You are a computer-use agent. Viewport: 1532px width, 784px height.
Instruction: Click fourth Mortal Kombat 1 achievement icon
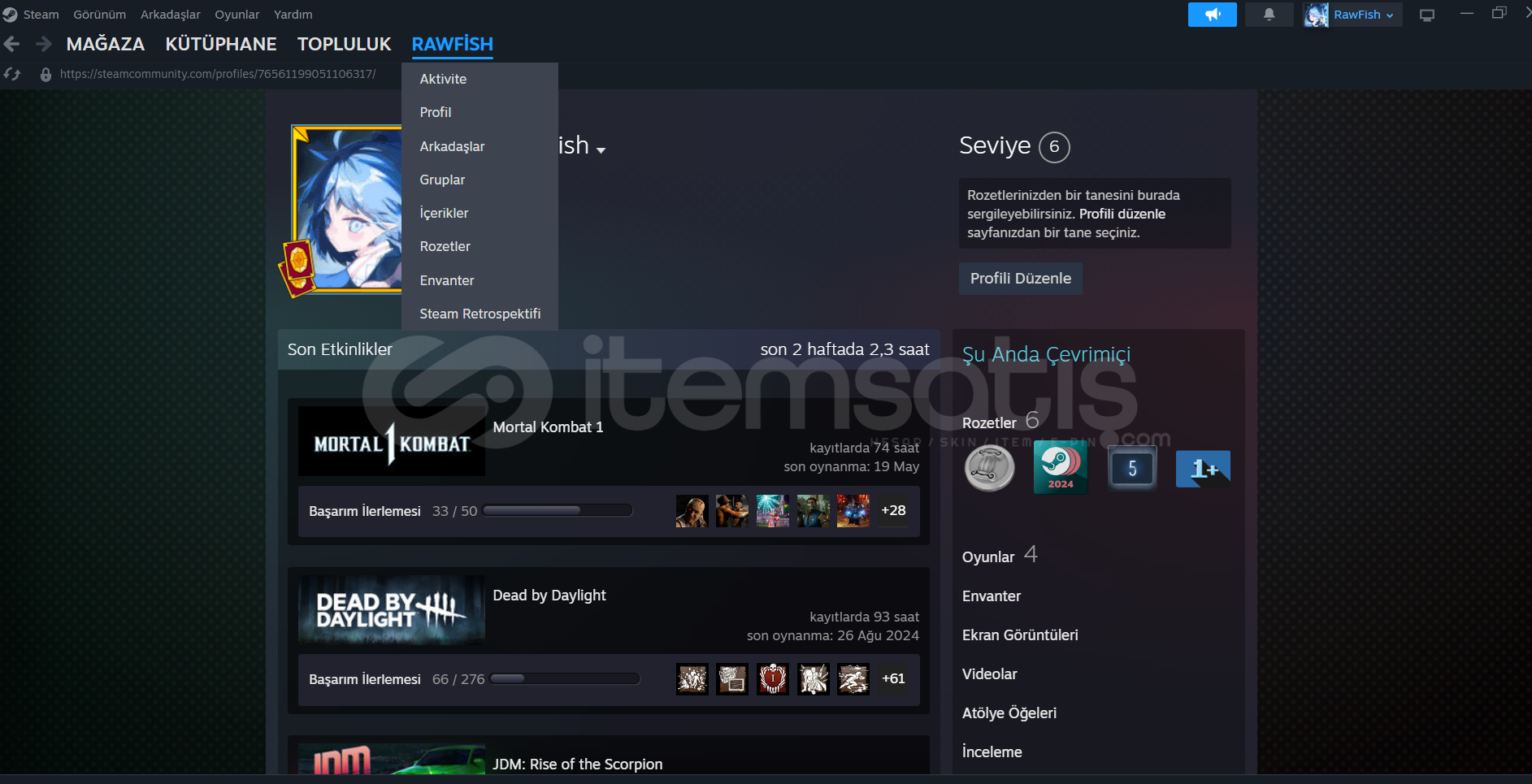click(814, 511)
